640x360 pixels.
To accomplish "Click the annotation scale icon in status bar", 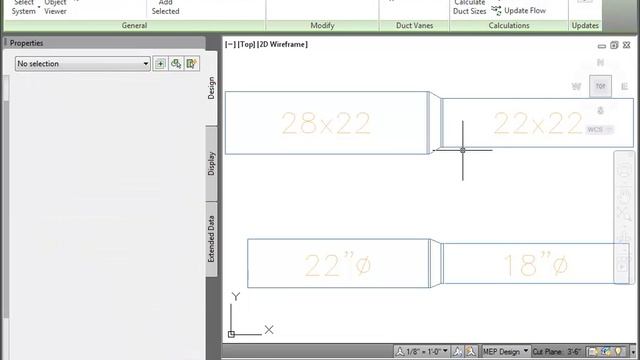I will click(400, 351).
